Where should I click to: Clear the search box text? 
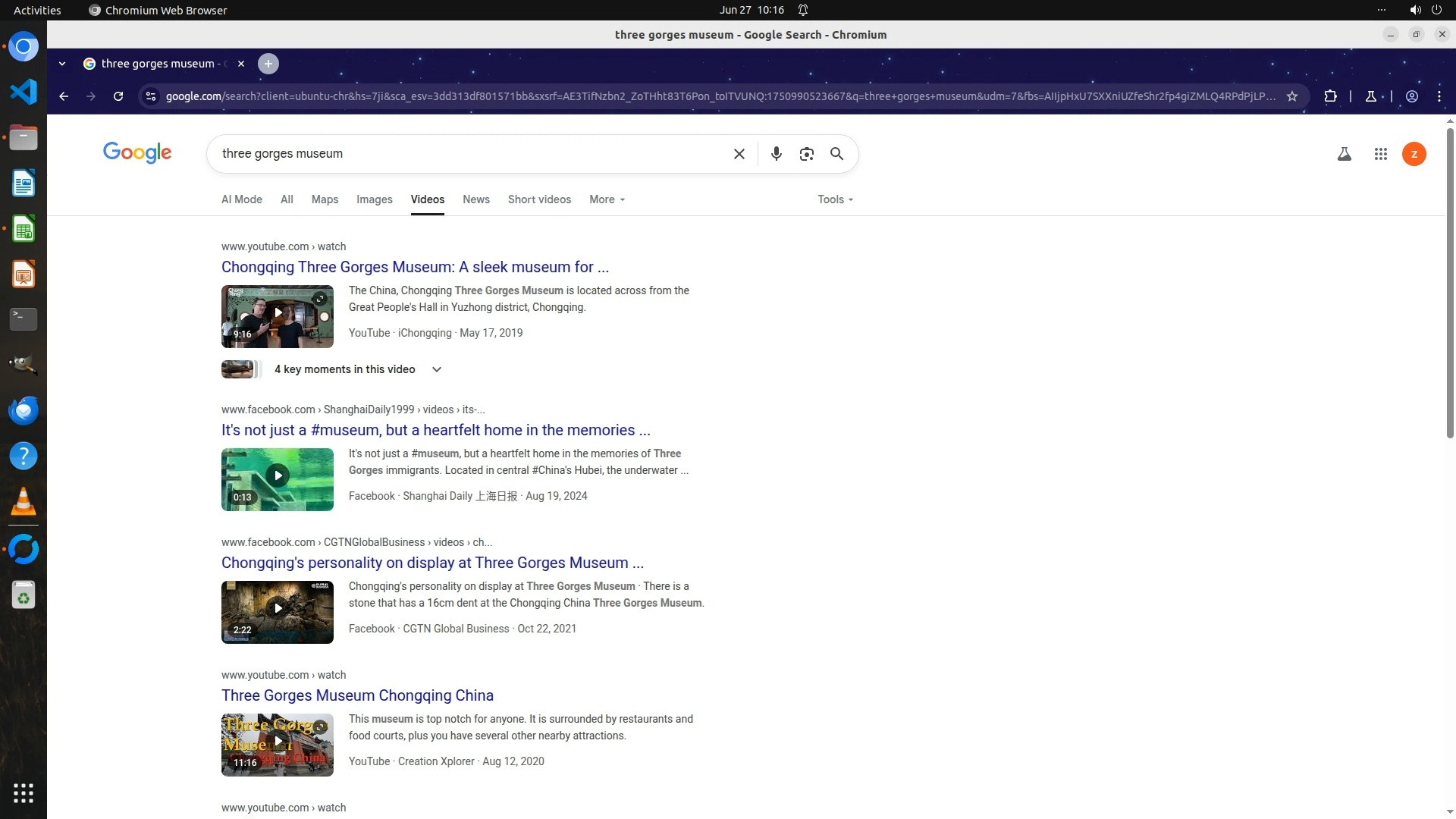[739, 154]
